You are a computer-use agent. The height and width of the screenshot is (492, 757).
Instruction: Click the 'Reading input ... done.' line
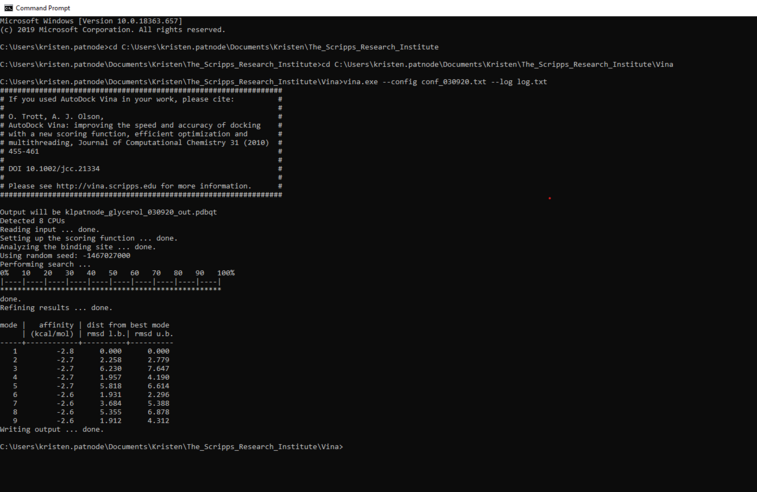coord(50,230)
